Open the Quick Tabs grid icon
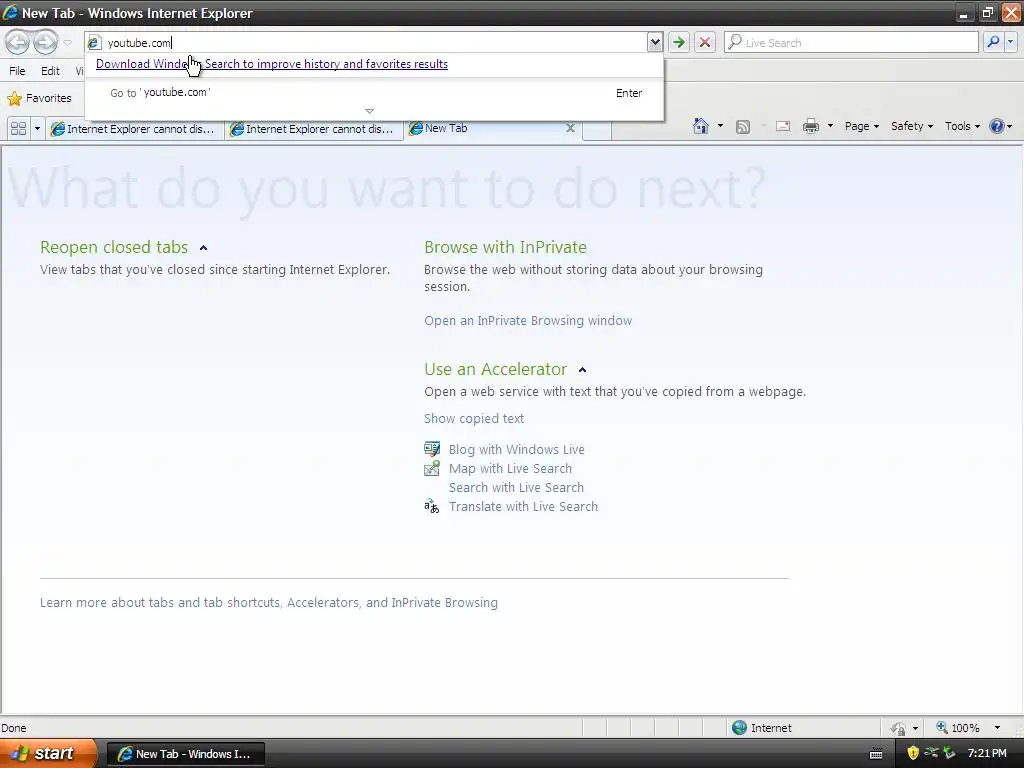Viewport: 1024px width, 768px height. 18,129
